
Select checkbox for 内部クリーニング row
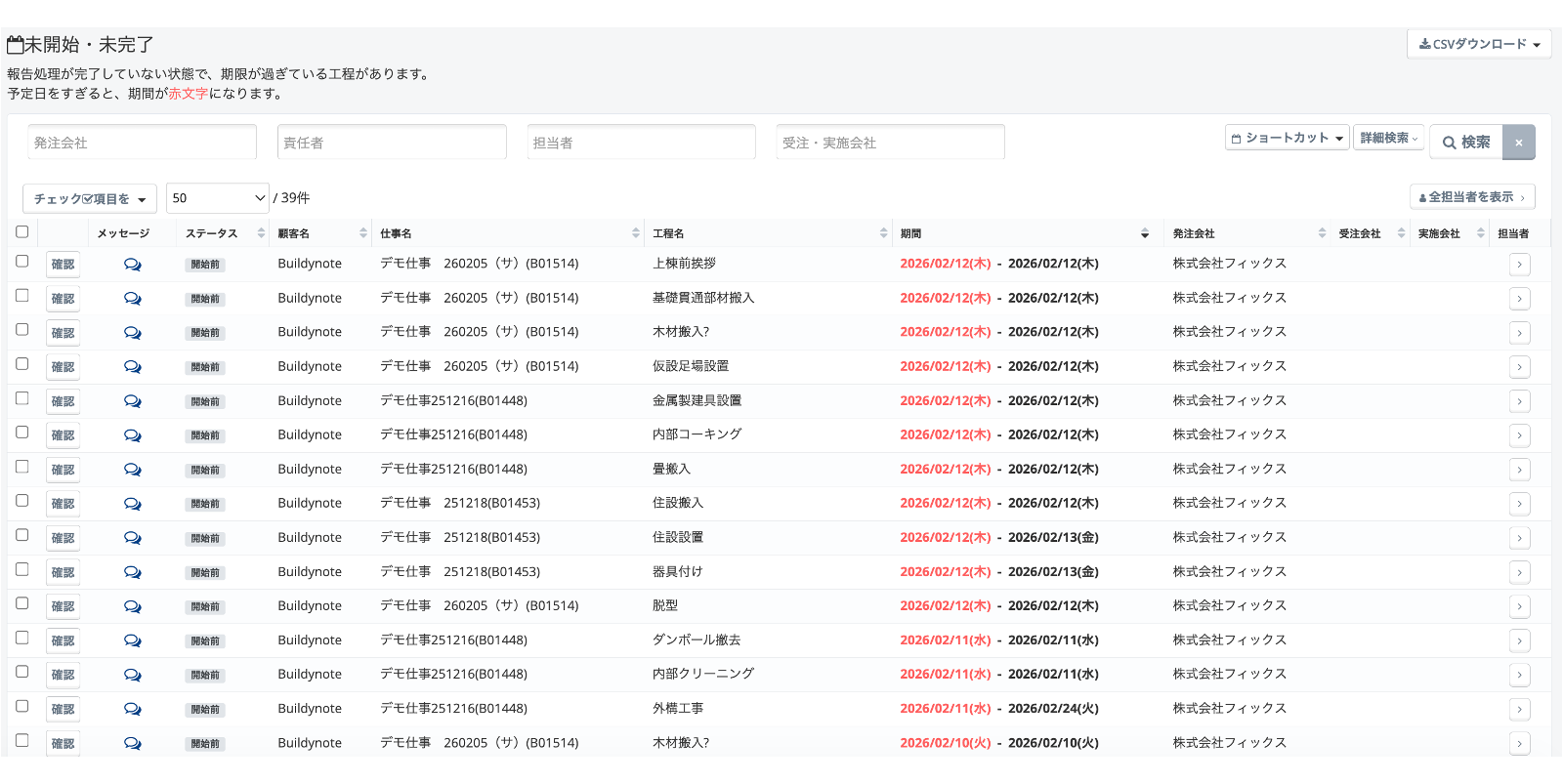tap(21, 672)
